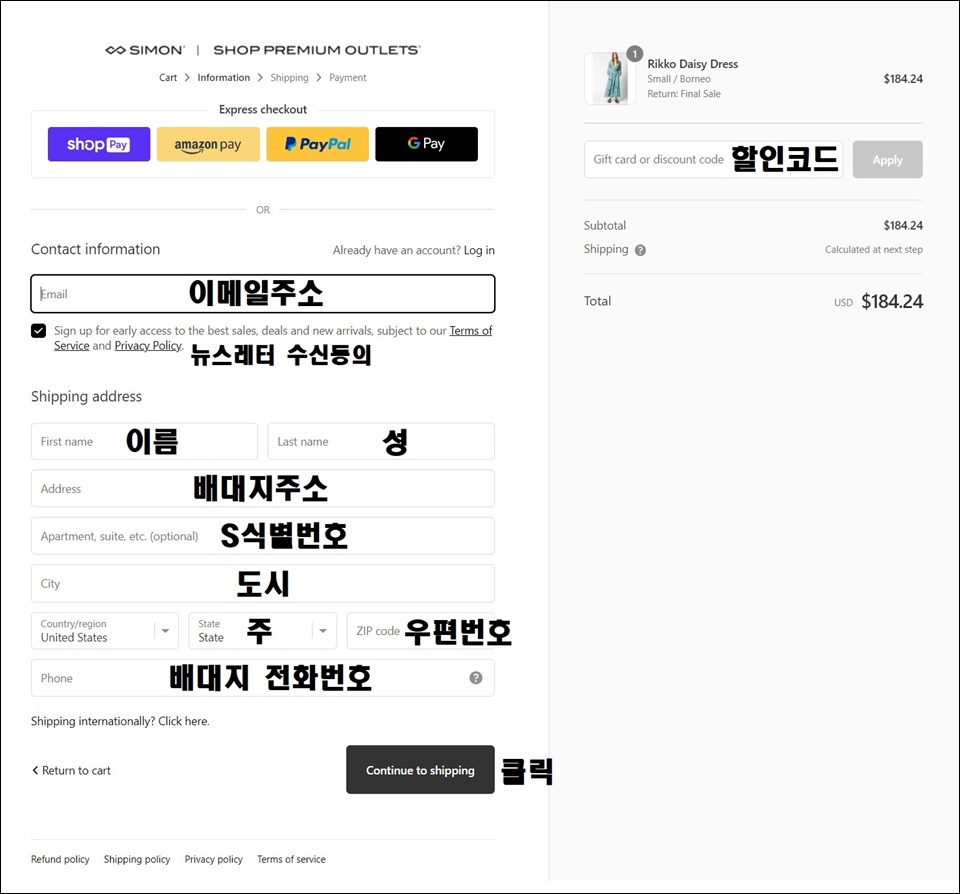
Task: Click the Address field
Action: coord(263,489)
